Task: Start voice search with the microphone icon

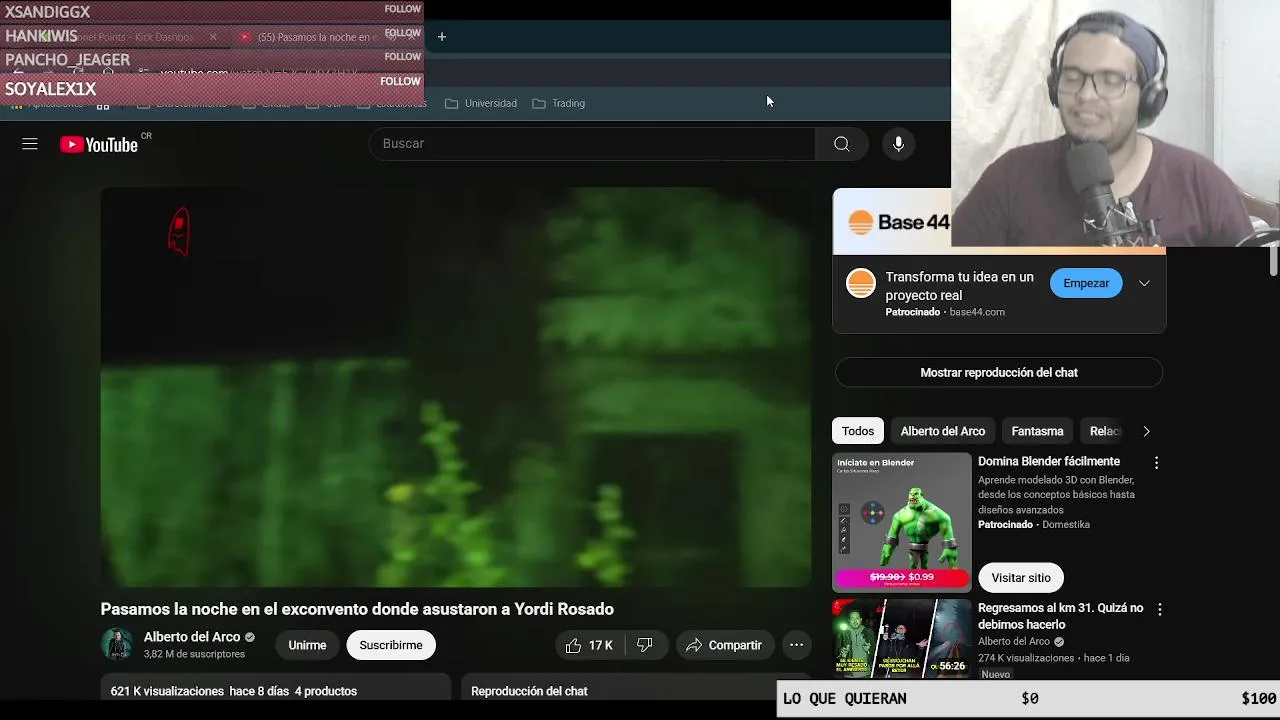Action: click(898, 144)
